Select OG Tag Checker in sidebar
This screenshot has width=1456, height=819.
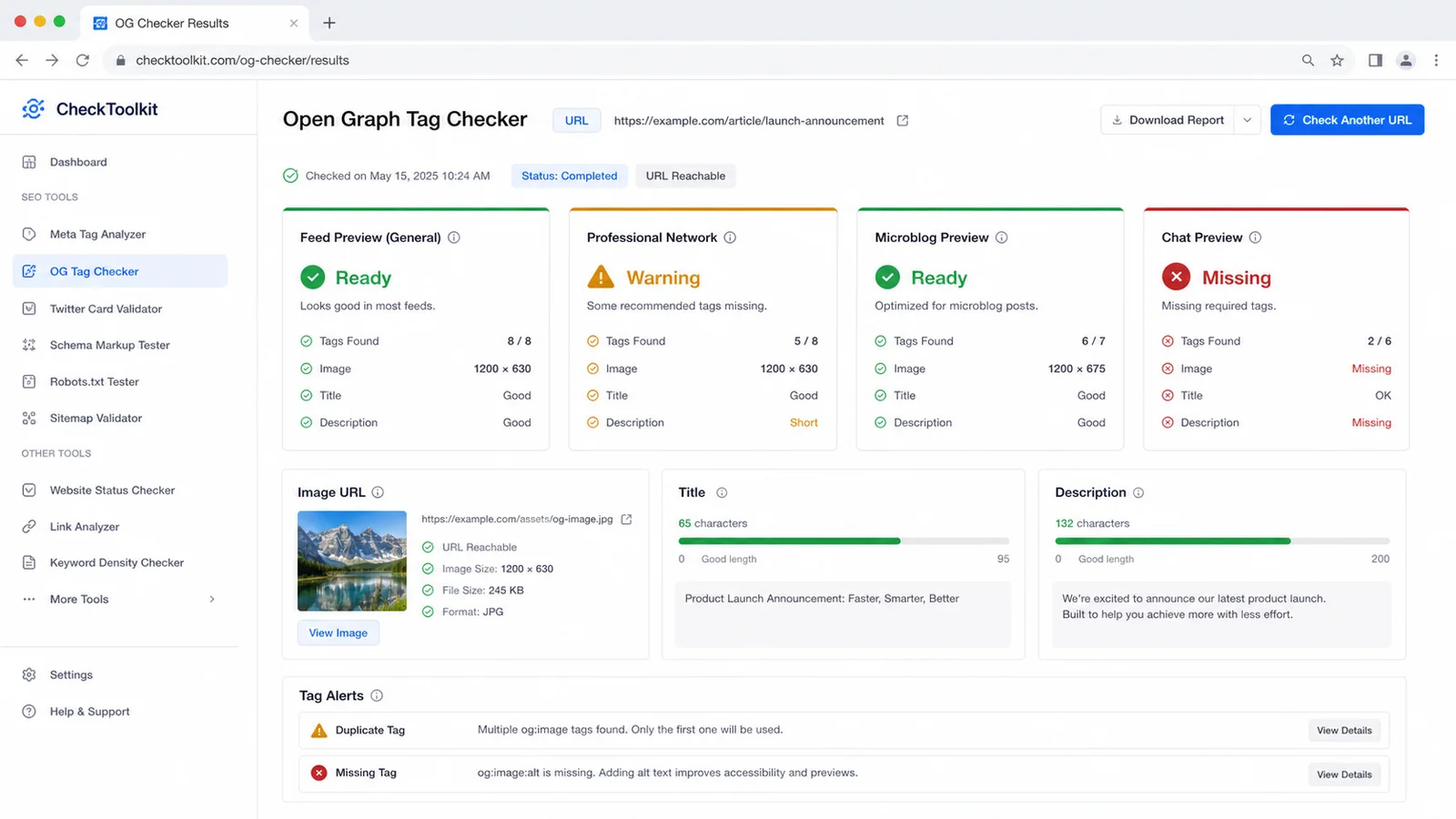coord(120,271)
